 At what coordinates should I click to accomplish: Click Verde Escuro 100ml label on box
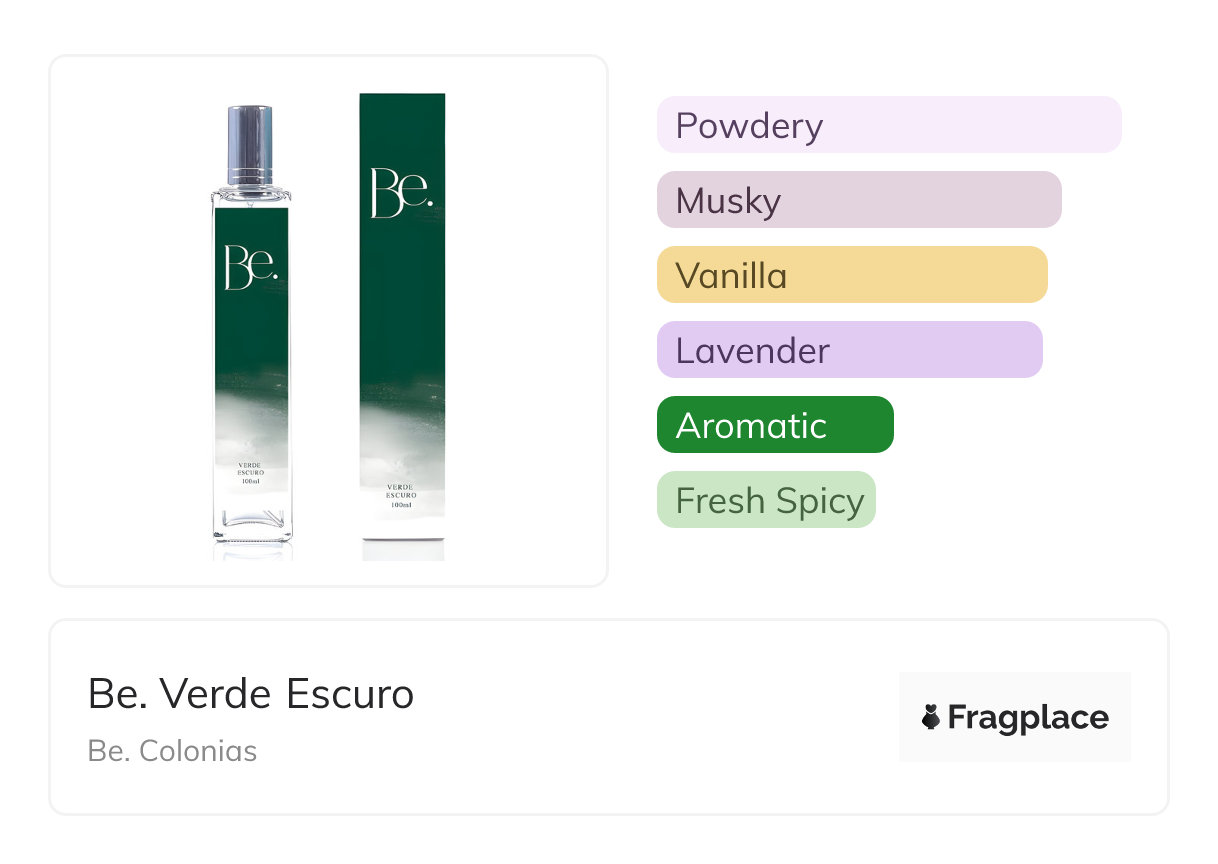tap(402, 496)
